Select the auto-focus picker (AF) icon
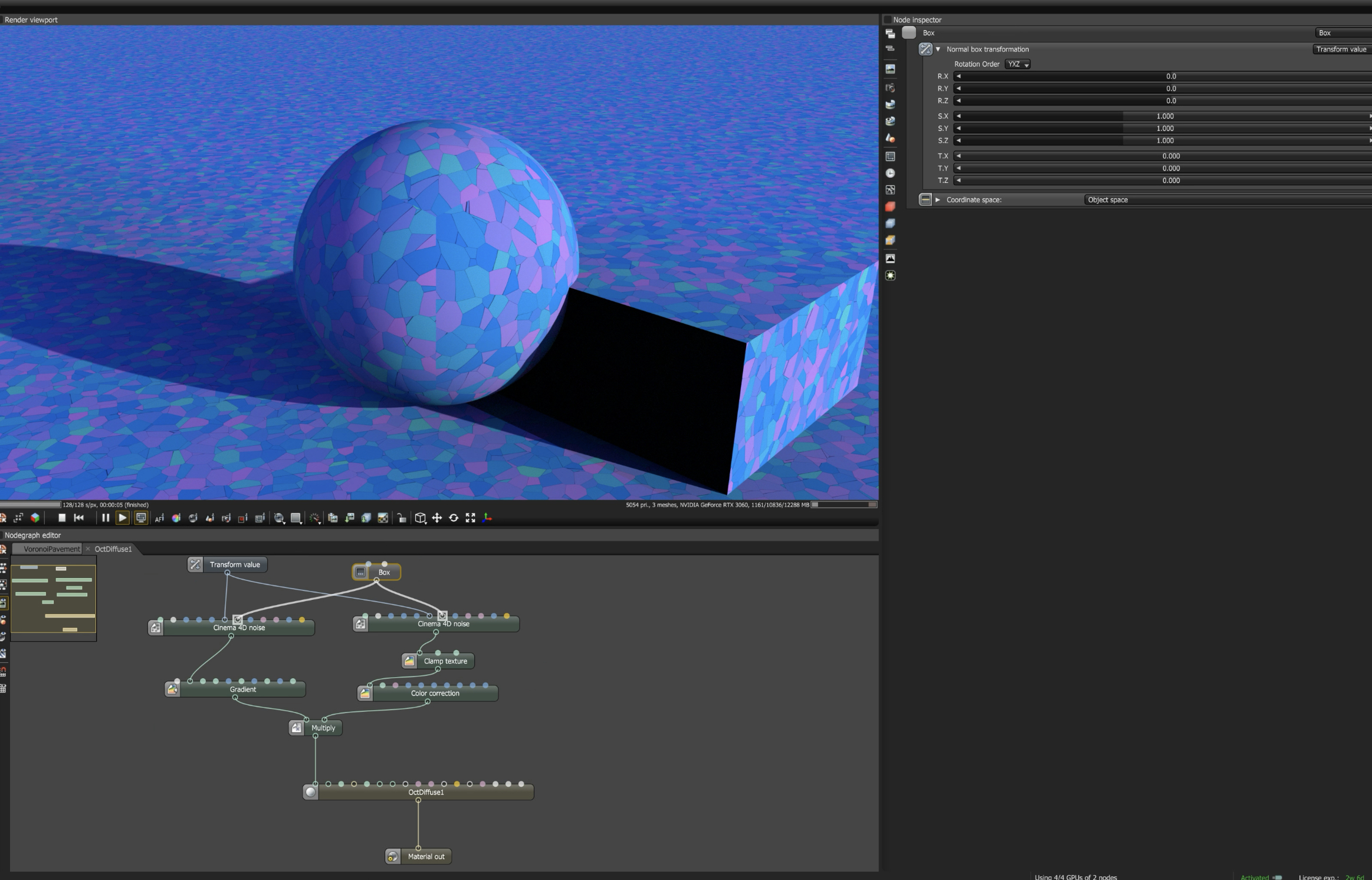The height and width of the screenshot is (880, 1372). click(159, 518)
